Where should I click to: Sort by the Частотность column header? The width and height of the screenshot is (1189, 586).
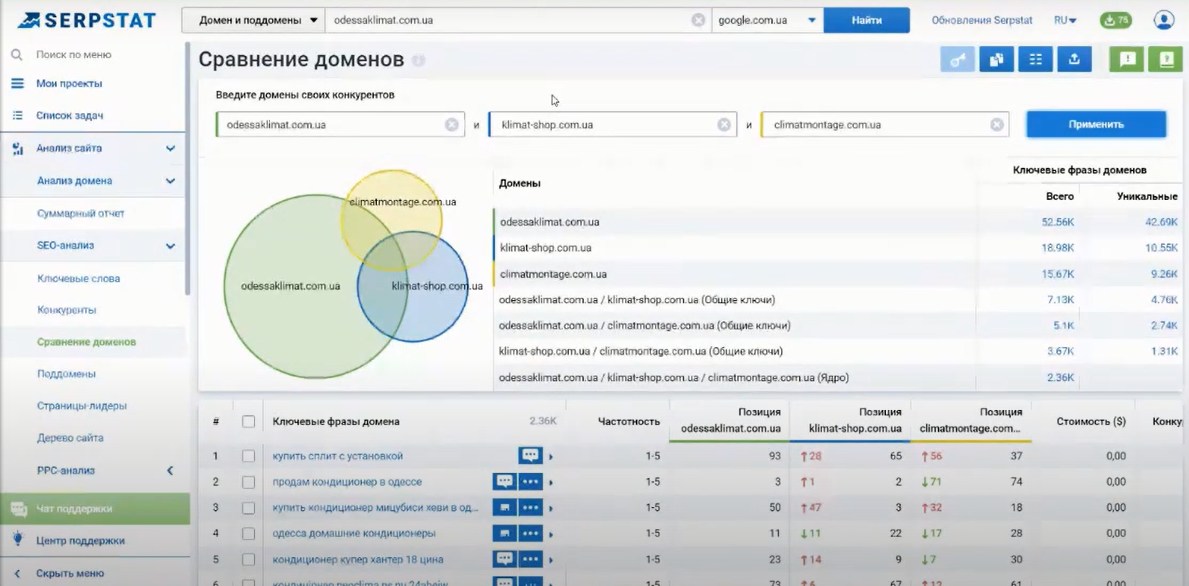click(629, 421)
